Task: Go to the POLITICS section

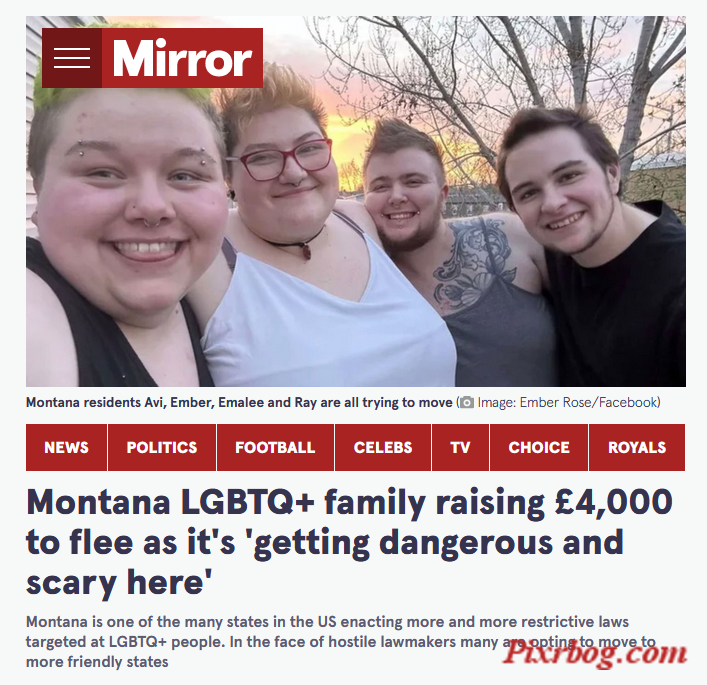Action: (x=162, y=447)
